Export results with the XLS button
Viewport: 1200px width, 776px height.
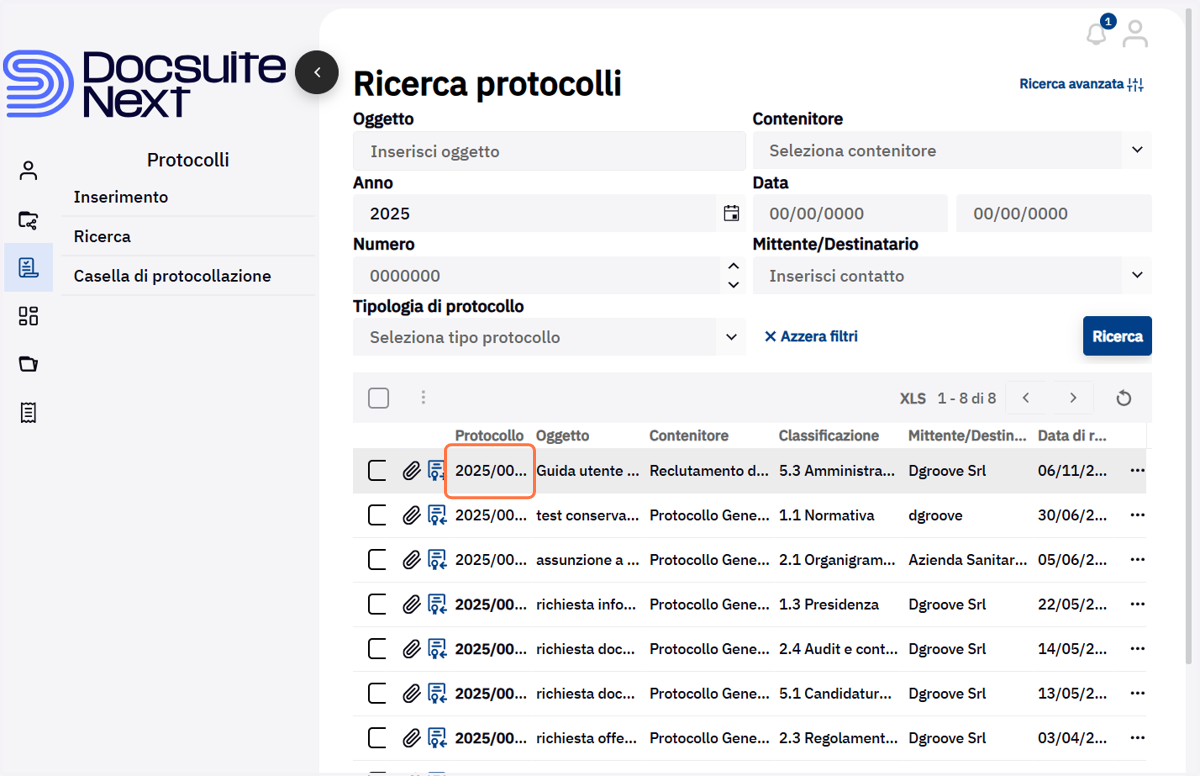[x=913, y=398]
